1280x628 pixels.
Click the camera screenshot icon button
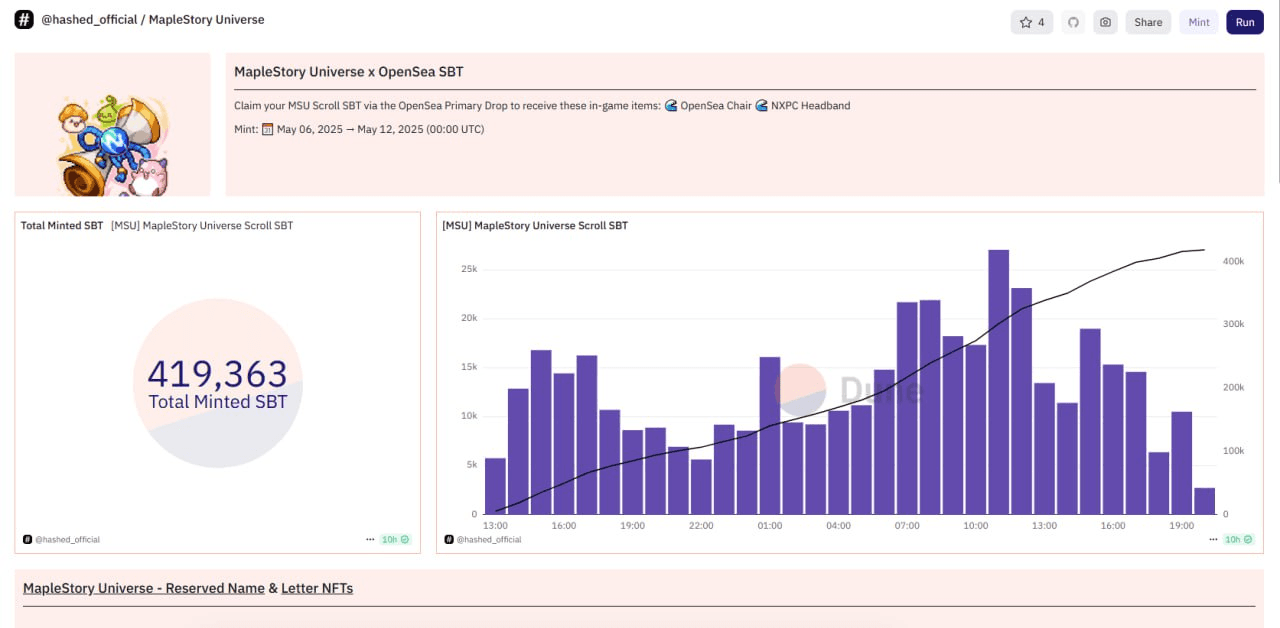click(1105, 22)
